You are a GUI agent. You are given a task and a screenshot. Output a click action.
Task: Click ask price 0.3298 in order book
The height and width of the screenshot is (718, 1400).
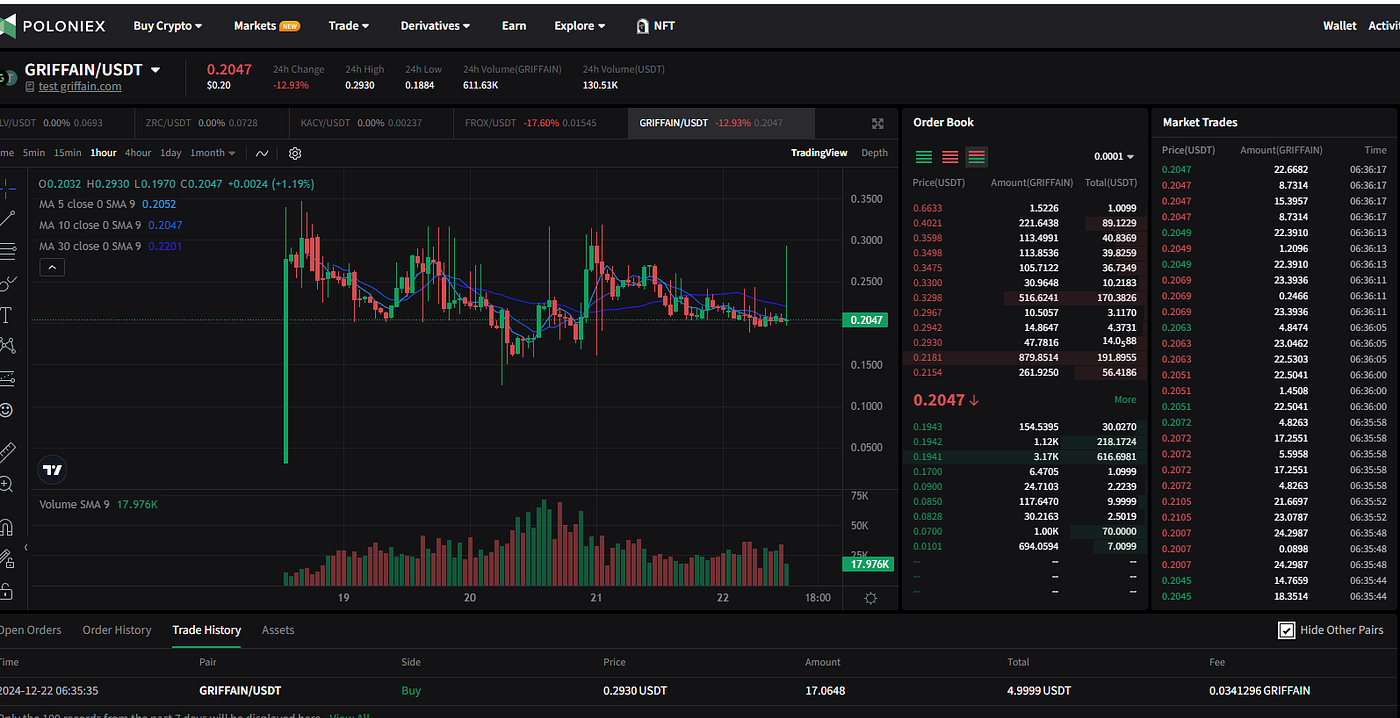click(x=928, y=298)
